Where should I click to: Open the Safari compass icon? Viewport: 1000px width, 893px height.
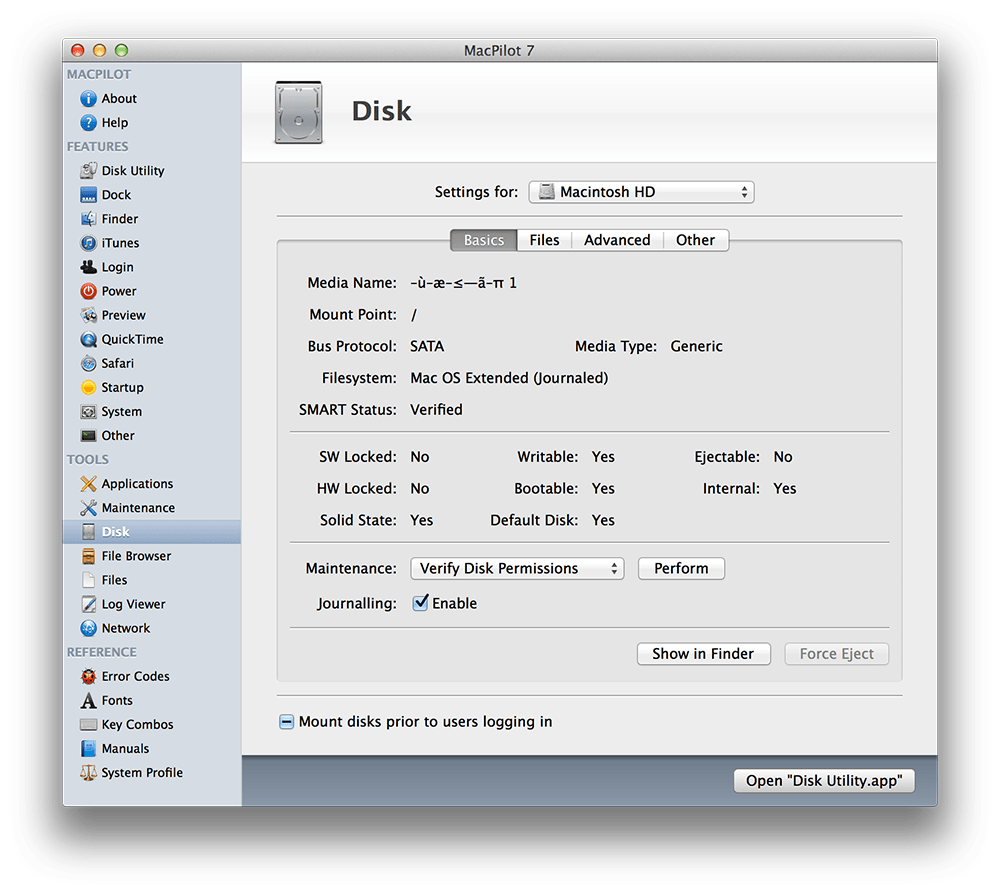[88, 364]
